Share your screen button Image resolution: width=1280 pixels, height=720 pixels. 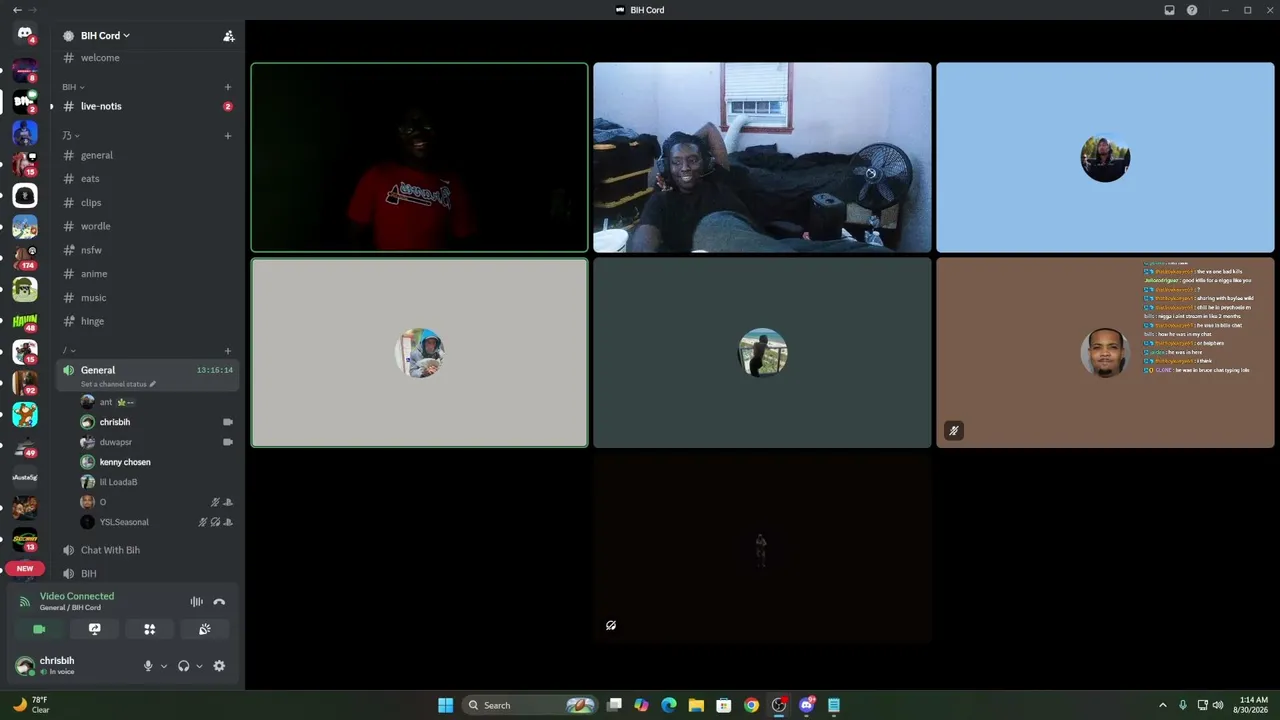click(95, 629)
